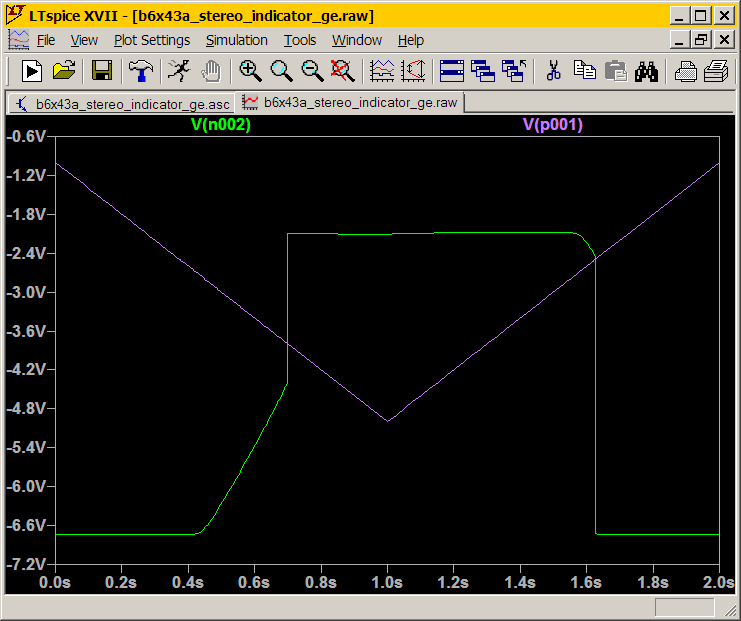
Task: Click the Zoom to Fit crossed magnifier
Action: [343, 71]
